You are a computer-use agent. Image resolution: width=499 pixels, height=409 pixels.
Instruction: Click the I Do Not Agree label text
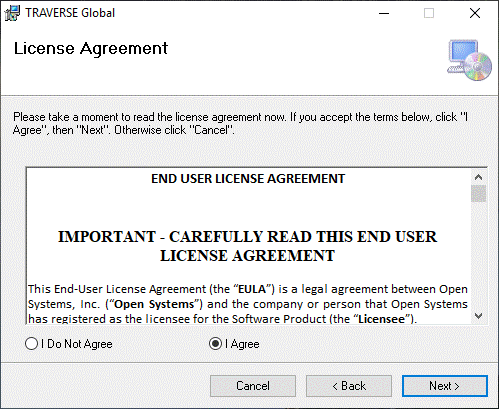(x=77, y=344)
